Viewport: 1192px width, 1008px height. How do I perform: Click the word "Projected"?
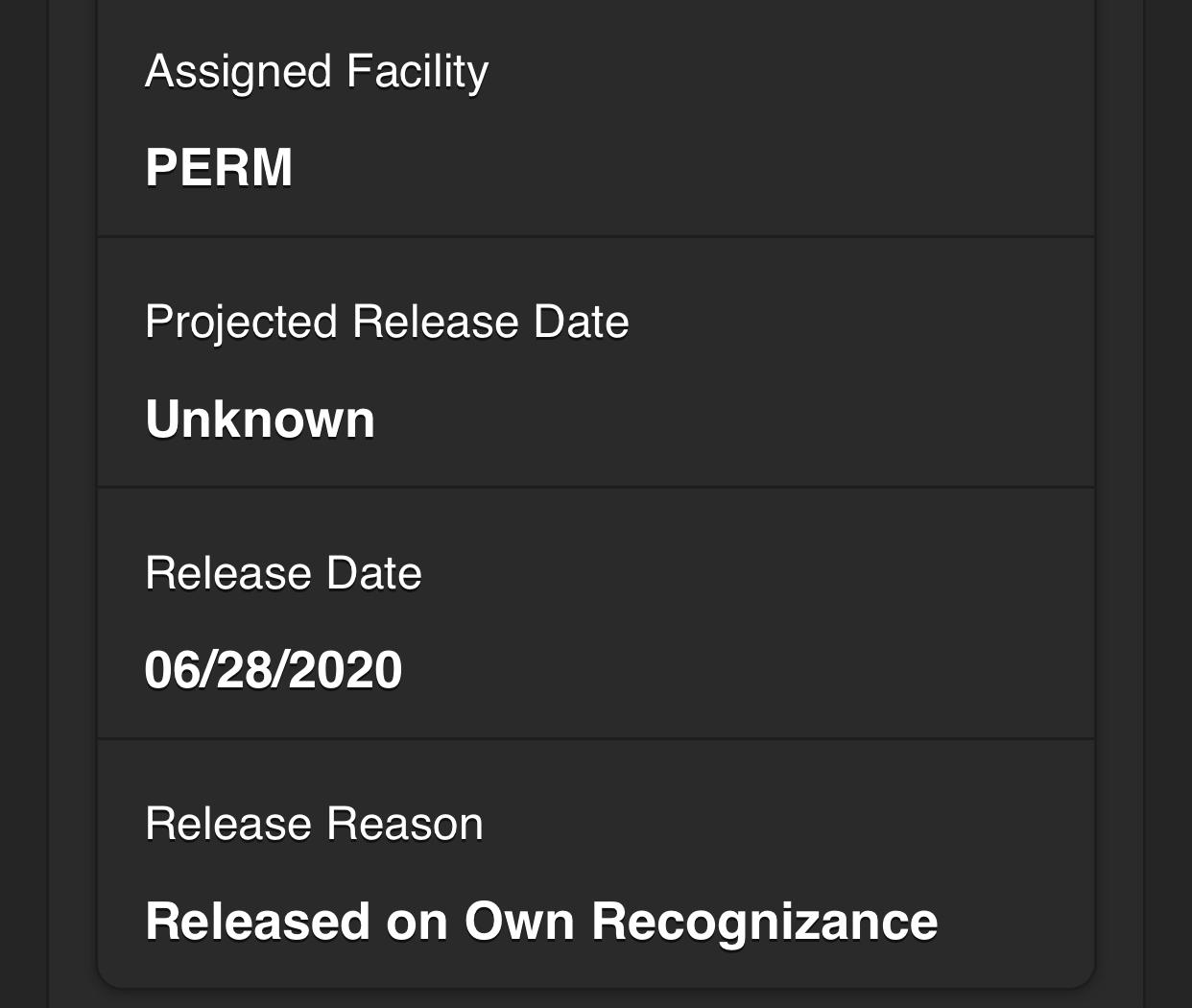pos(241,322)
